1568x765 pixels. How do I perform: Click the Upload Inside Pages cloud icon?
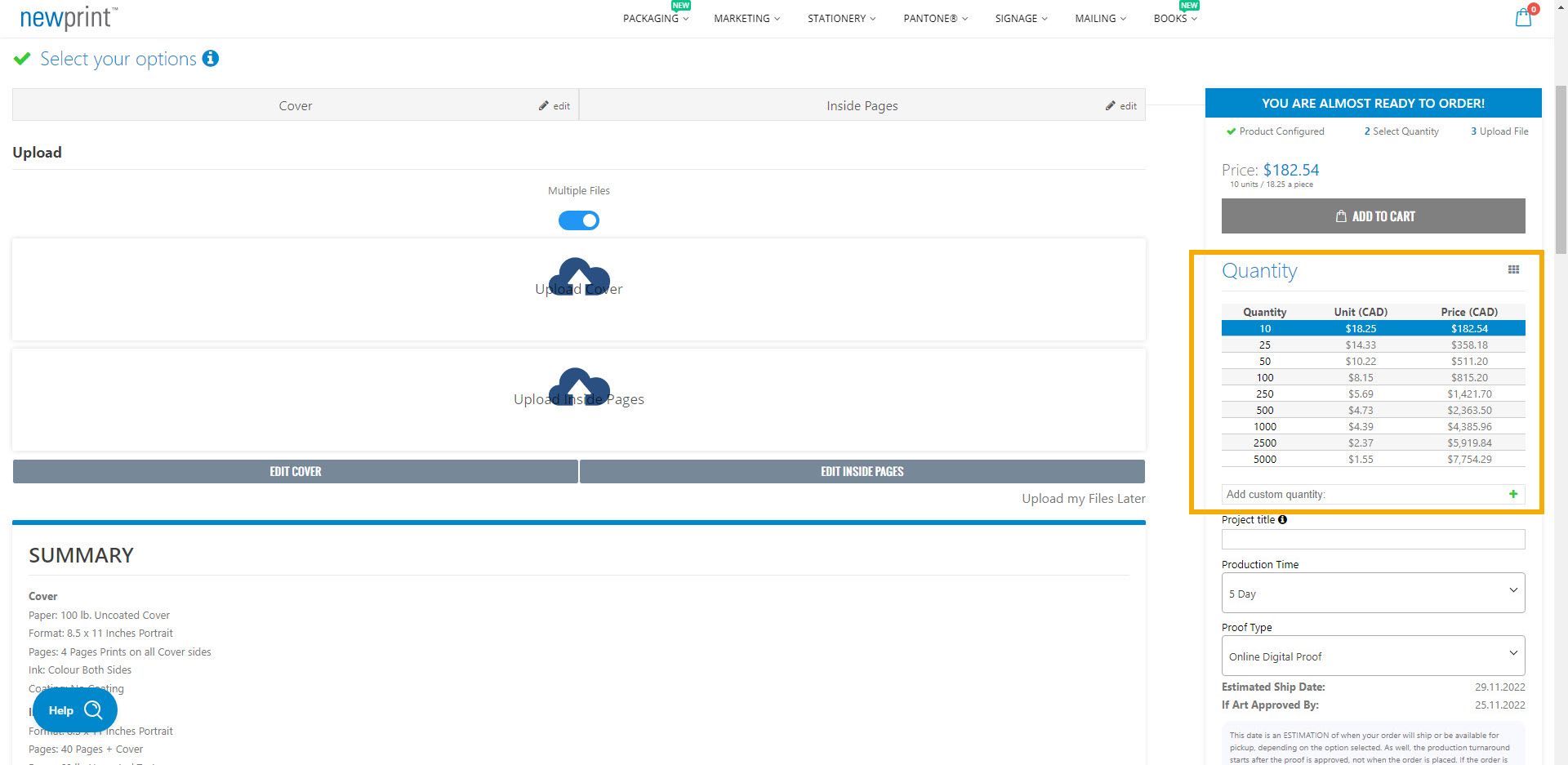click(579, 387)
